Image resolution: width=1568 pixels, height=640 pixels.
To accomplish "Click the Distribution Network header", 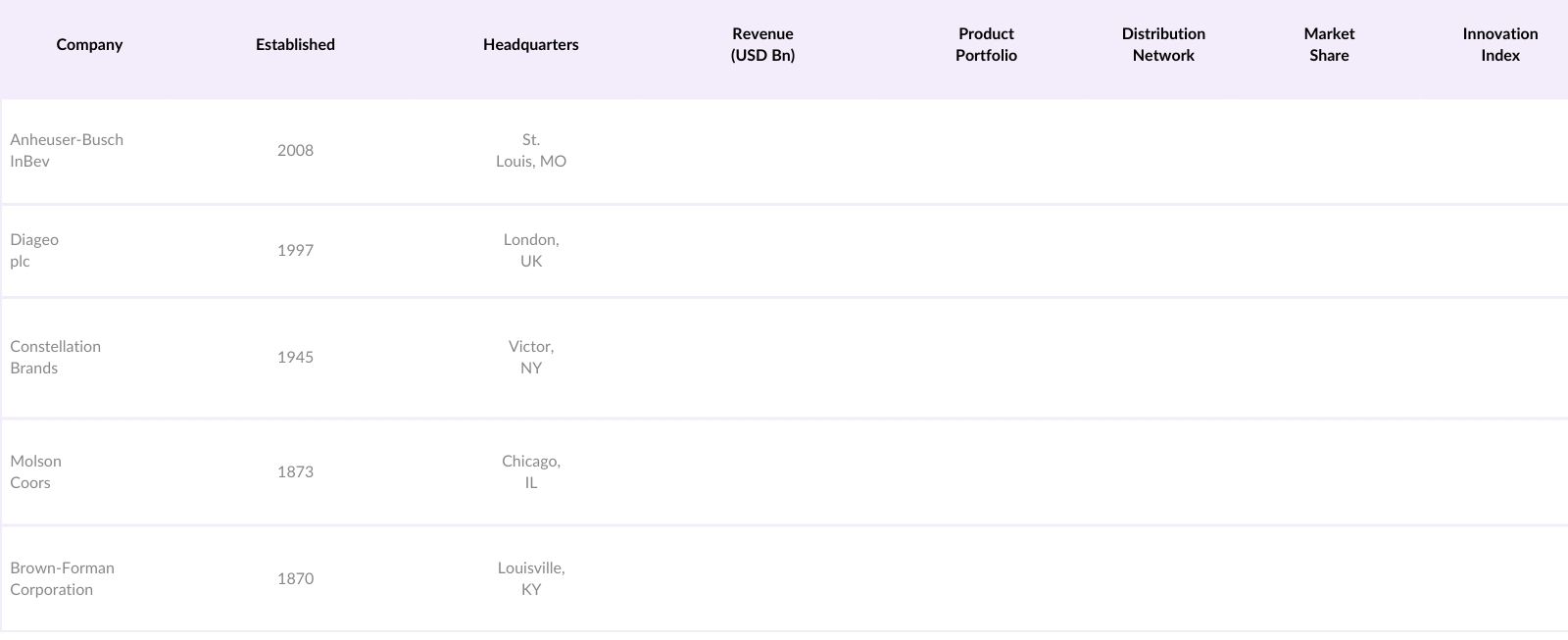I will pyautogui.click(x=1163, y=44).
